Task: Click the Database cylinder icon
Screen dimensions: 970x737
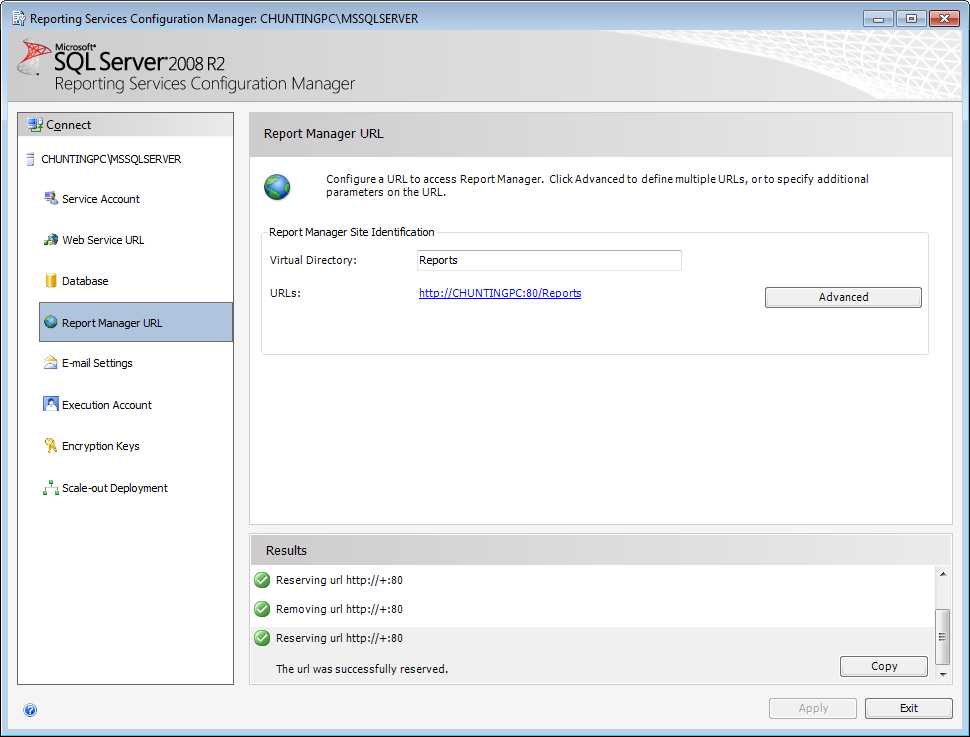Action: [x=51, y=280]
